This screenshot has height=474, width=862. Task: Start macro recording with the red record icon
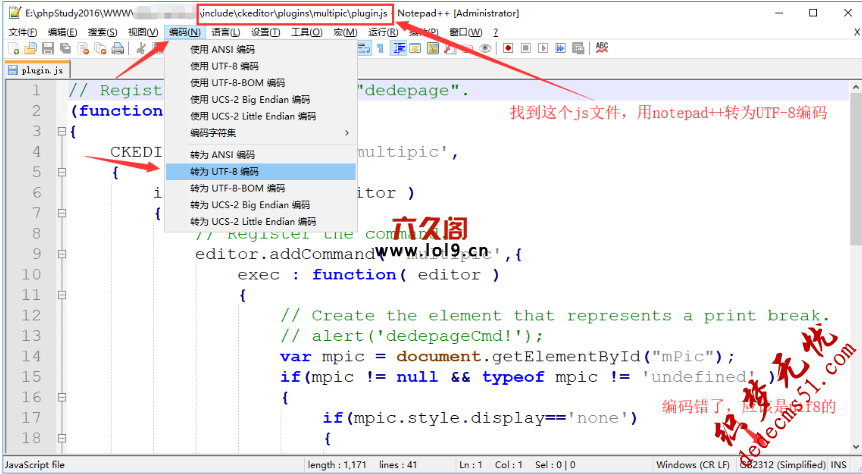[x=508, y=48]
